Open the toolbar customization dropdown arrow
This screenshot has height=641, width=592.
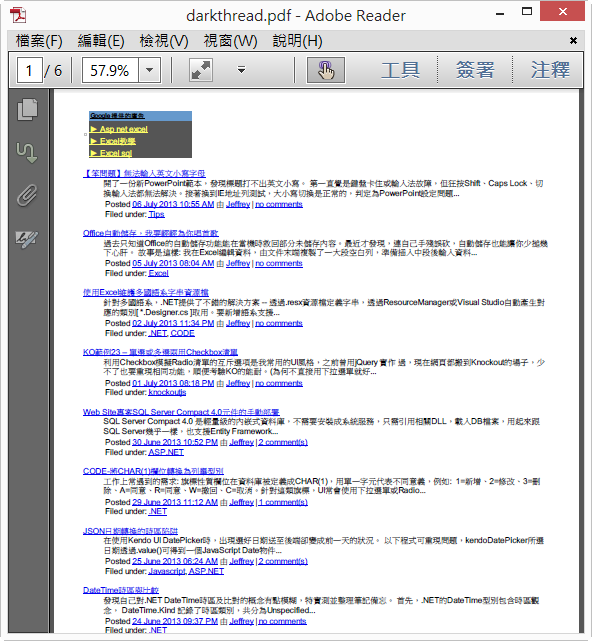[242, 70]
